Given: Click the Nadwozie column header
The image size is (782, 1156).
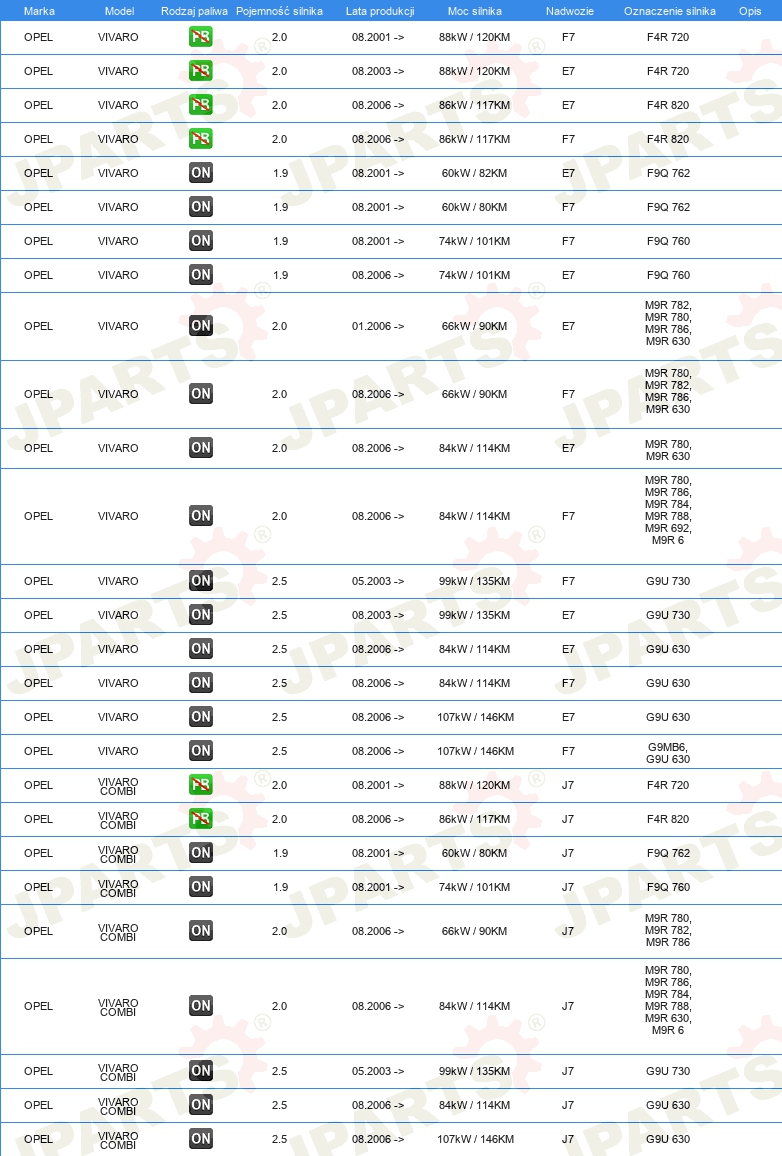Looking at the screenshot, I should pos(570,11).
